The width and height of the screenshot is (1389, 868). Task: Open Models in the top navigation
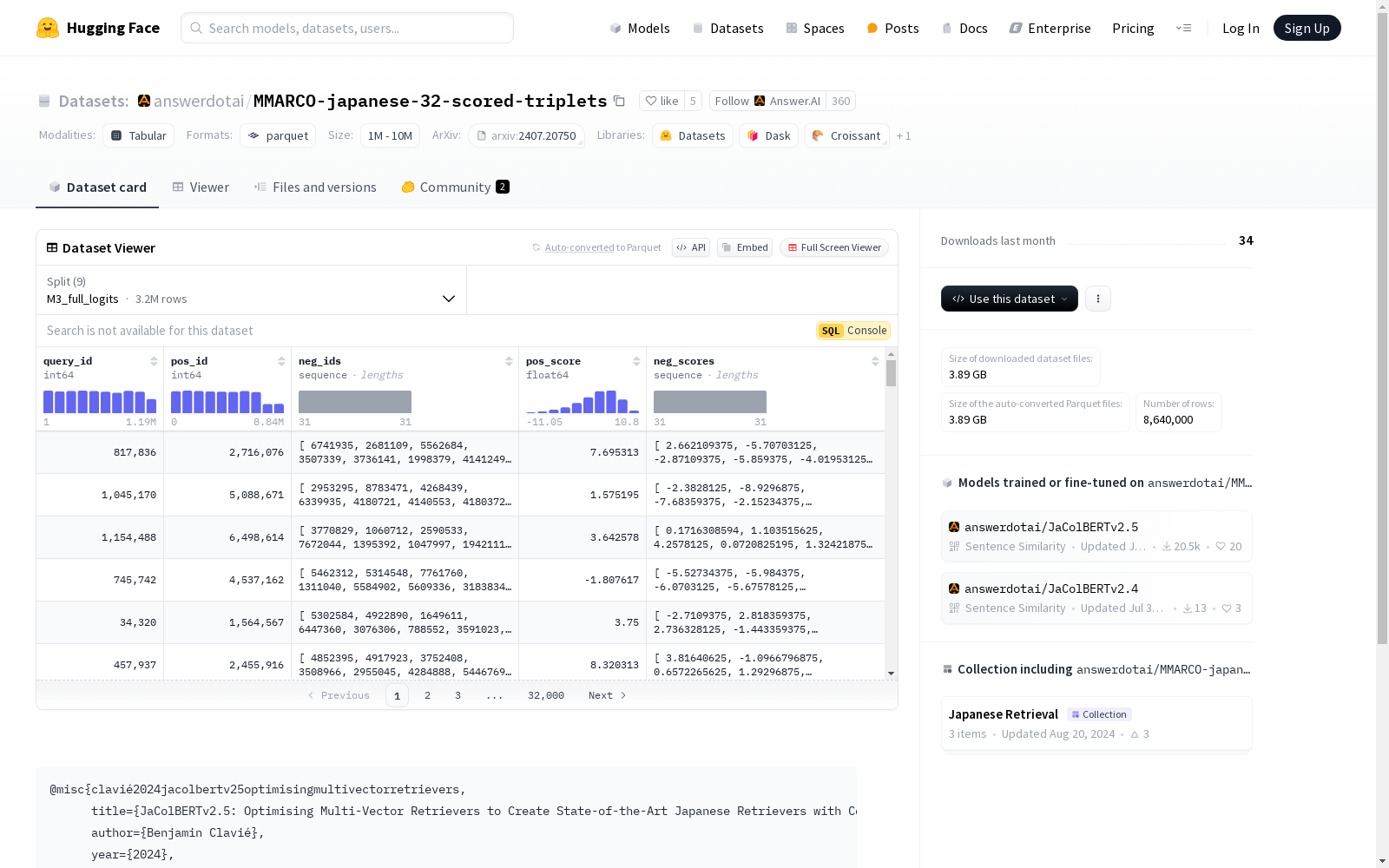point(640,28)
